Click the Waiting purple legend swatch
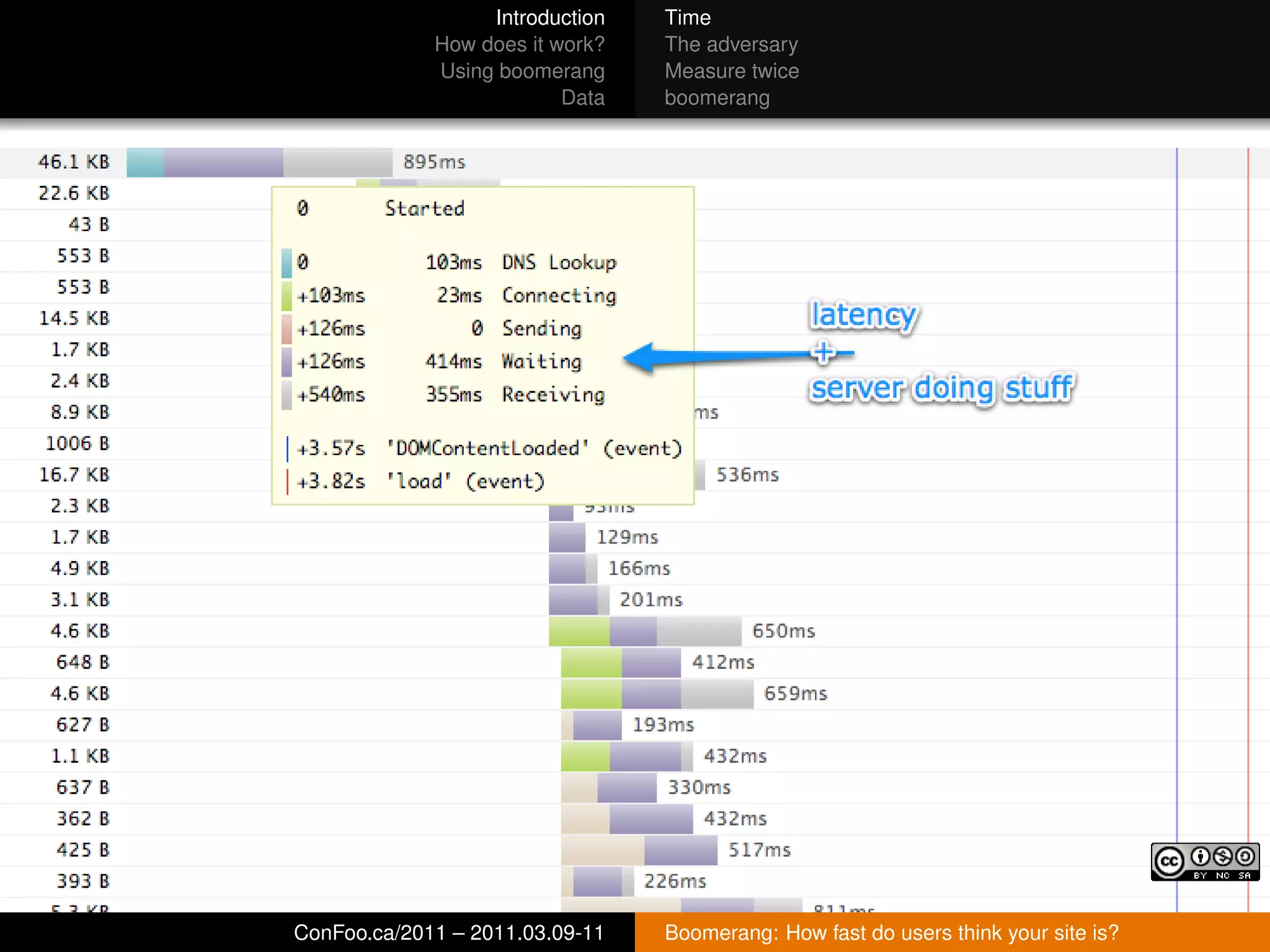Screen dimensions: 1270x952 [286, 362]
